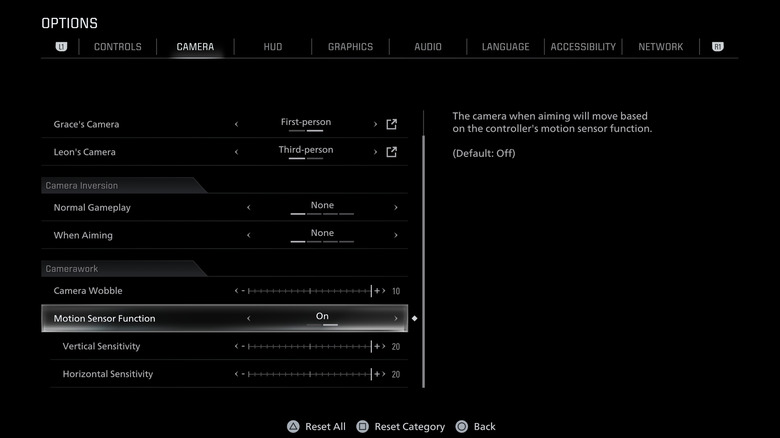Select the Normal Gameplay row label
This screenshot has height=438, width=780.
pos(92,208)
